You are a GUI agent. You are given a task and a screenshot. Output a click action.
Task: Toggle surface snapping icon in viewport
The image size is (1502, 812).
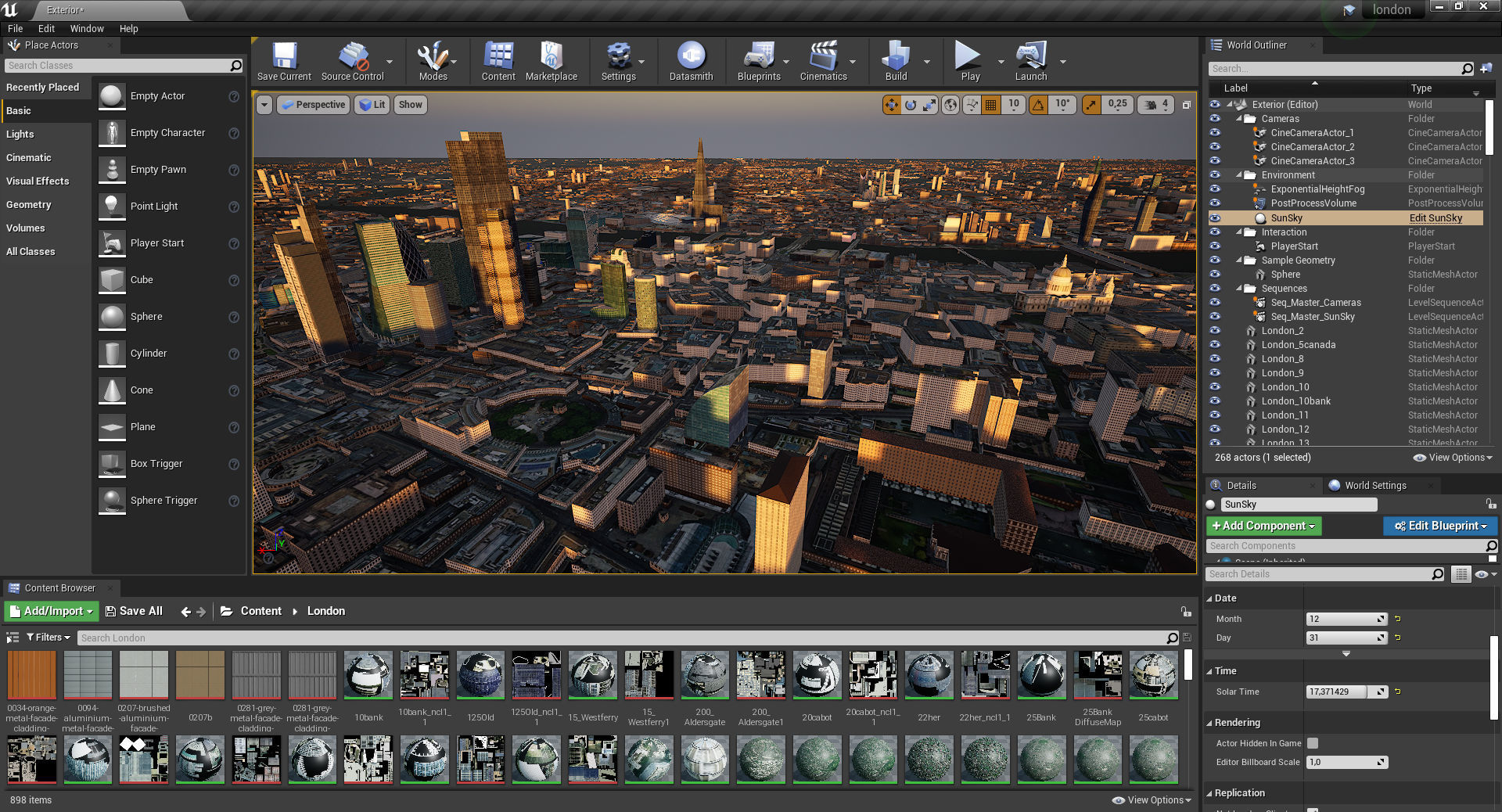point(972,105)
